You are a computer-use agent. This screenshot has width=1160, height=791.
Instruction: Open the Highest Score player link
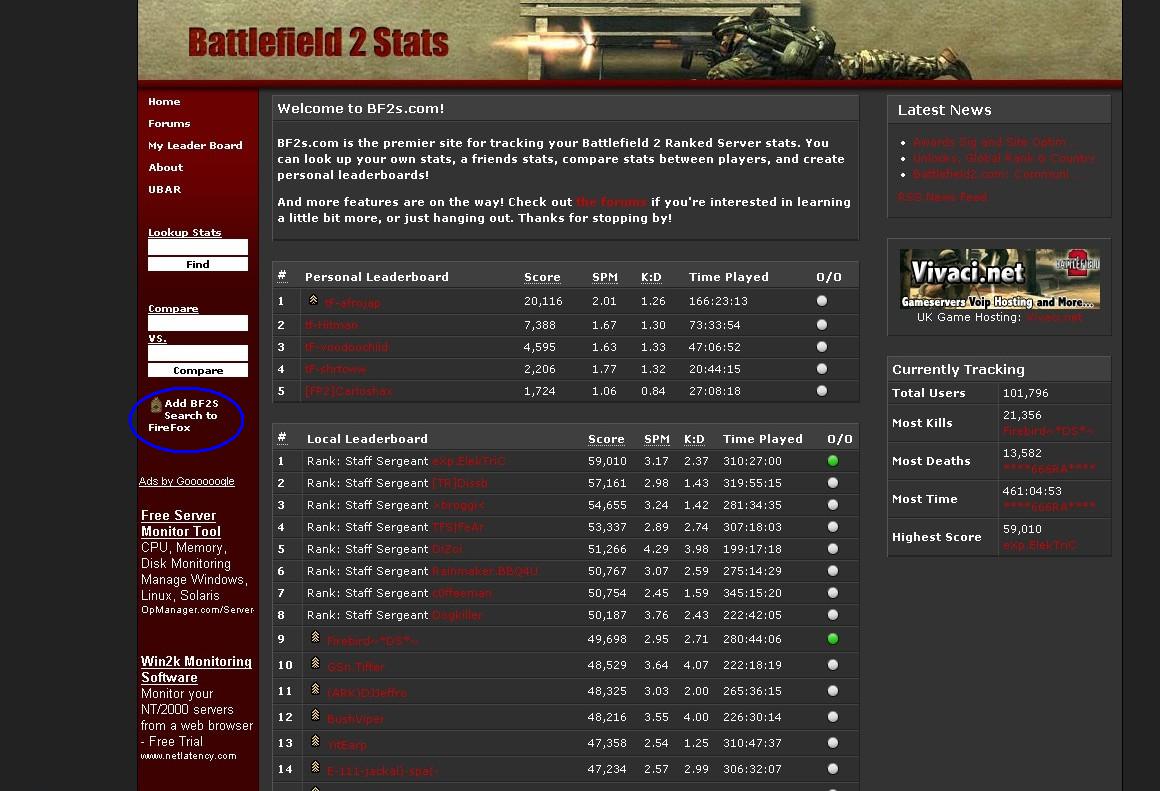(1039, 545)
